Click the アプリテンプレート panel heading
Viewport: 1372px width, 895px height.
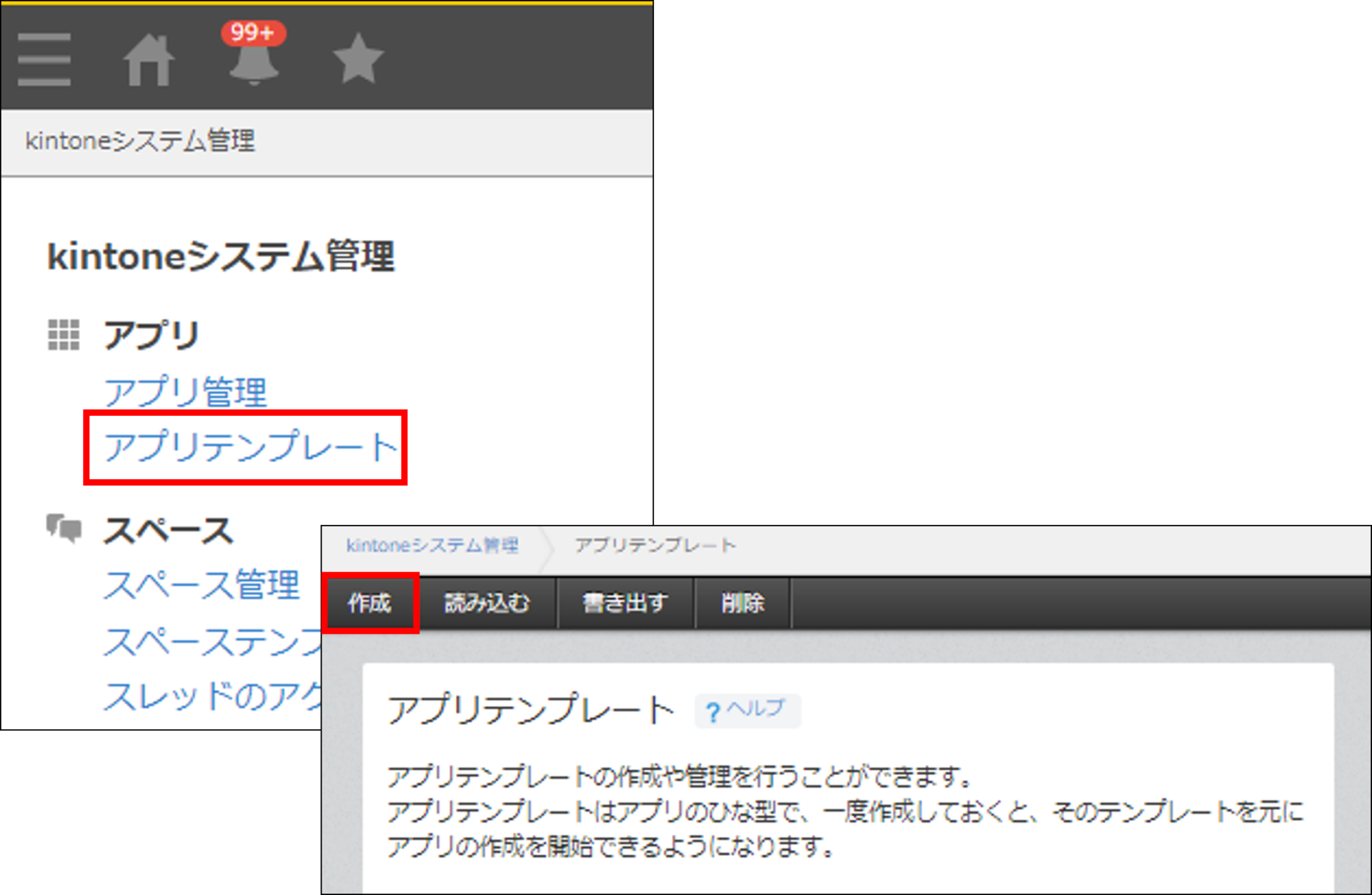click(531, 710)
